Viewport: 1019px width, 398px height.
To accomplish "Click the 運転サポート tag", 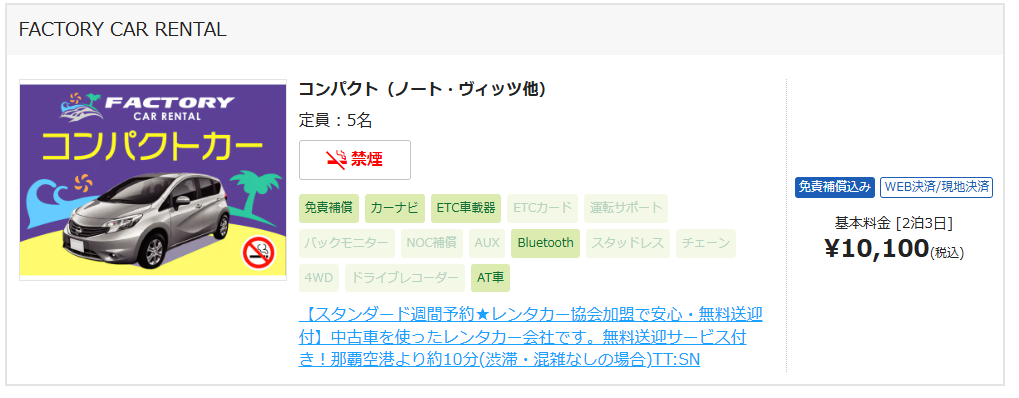I will point(626,208).
